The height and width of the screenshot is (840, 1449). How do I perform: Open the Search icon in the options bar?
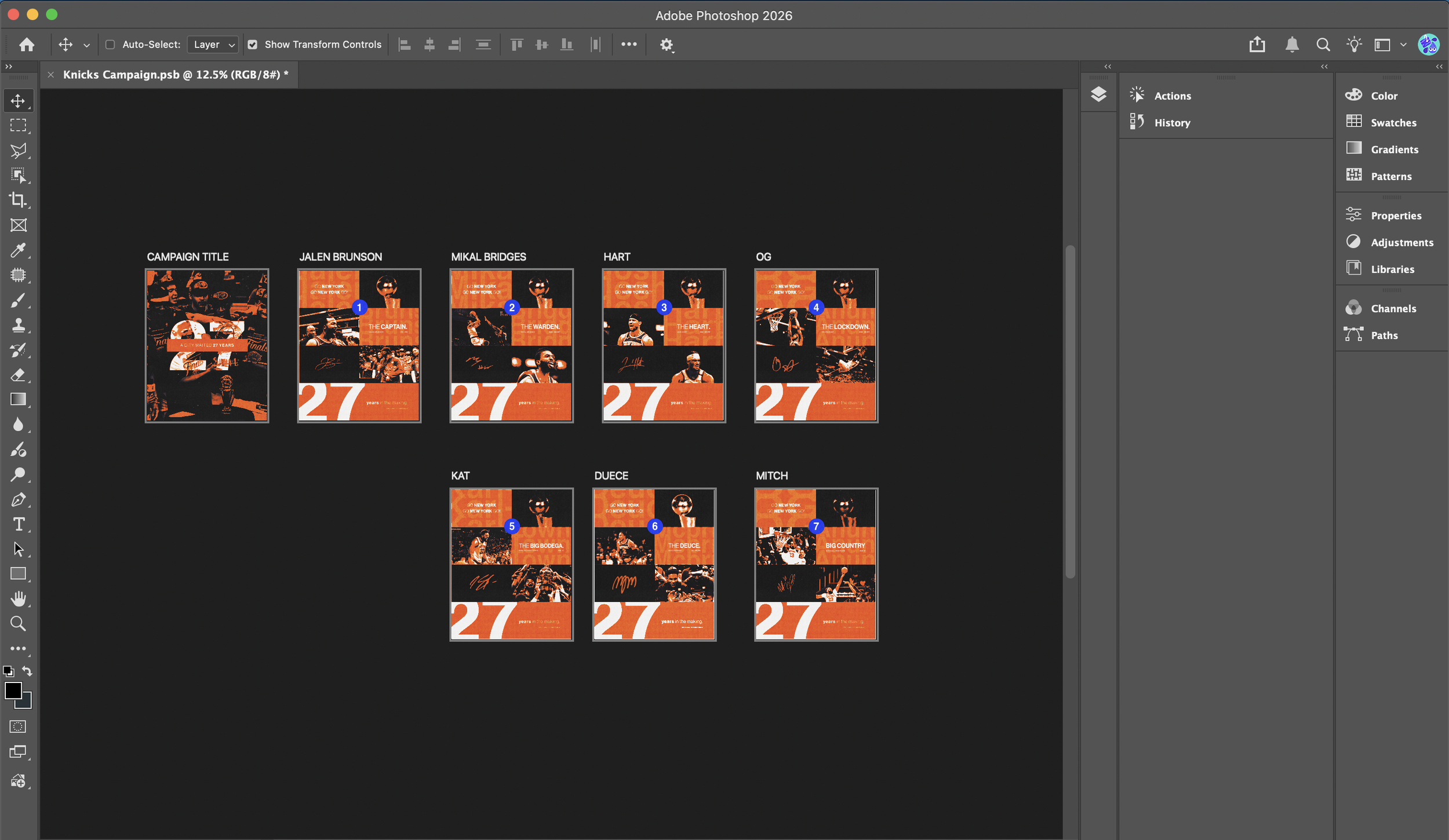click(x=1323, y=45)
